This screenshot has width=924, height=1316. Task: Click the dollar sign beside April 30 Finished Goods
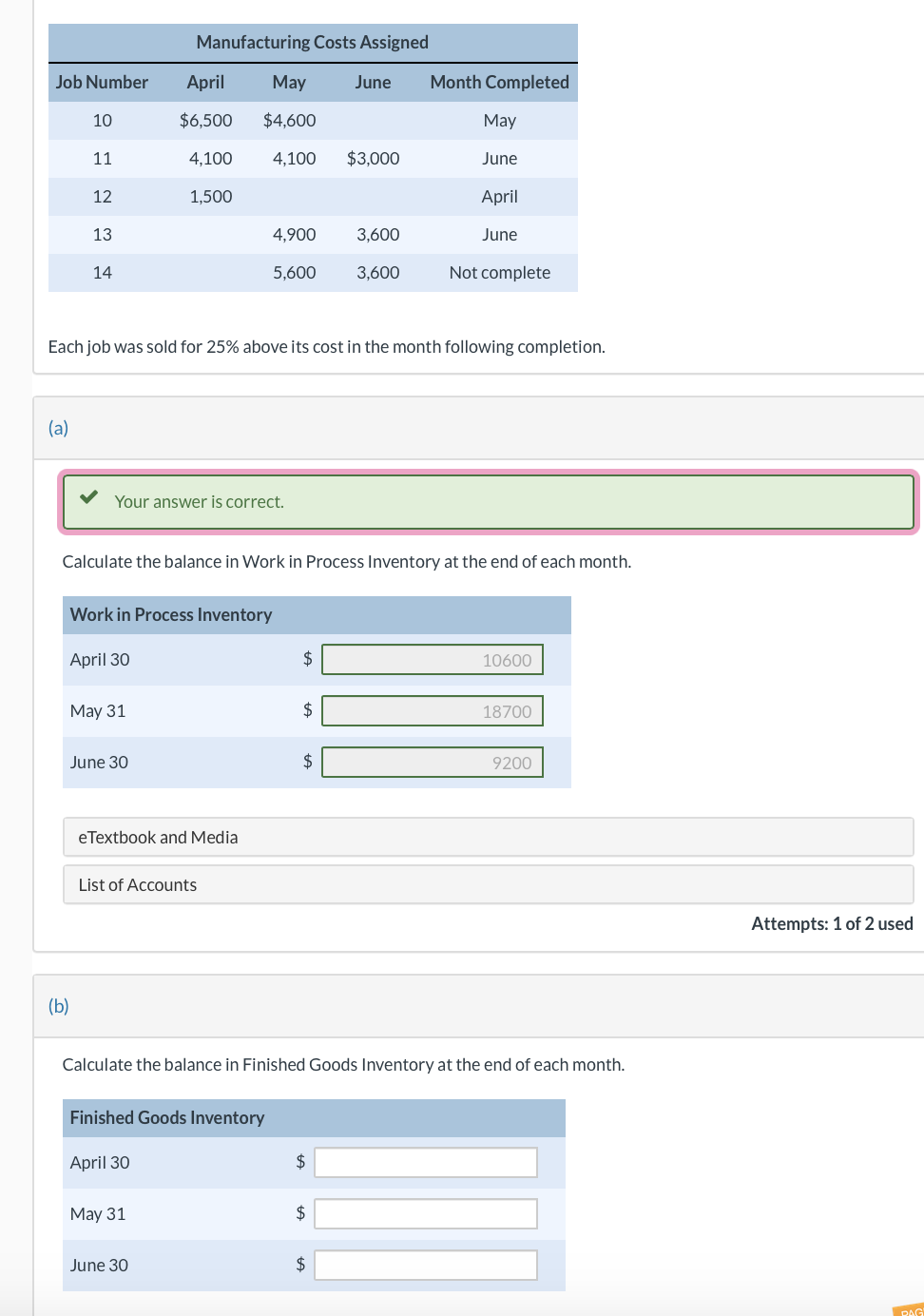tap(298, 1161)
